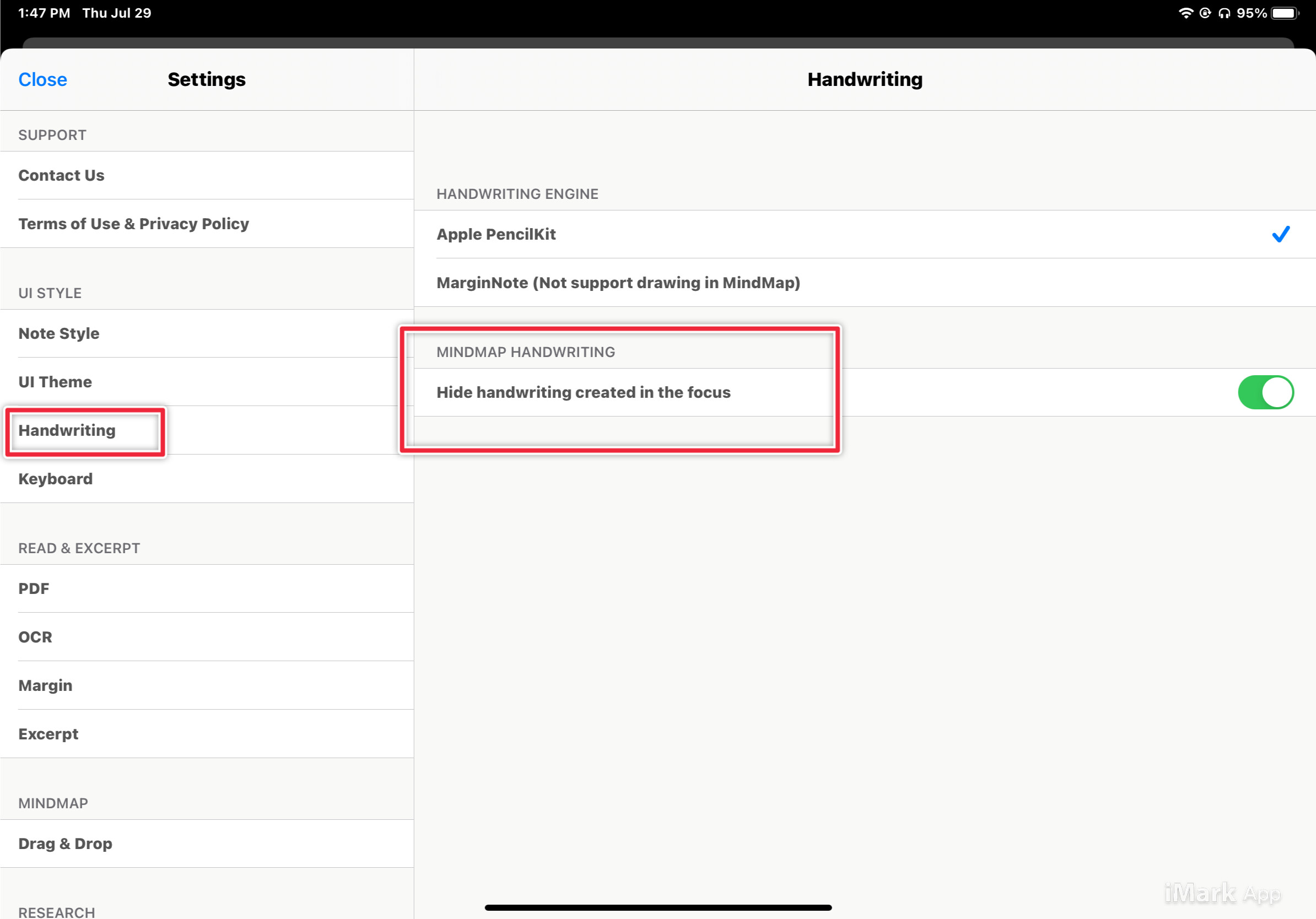
Task: Open Drag & Drop settings
Action: point(66,844)
